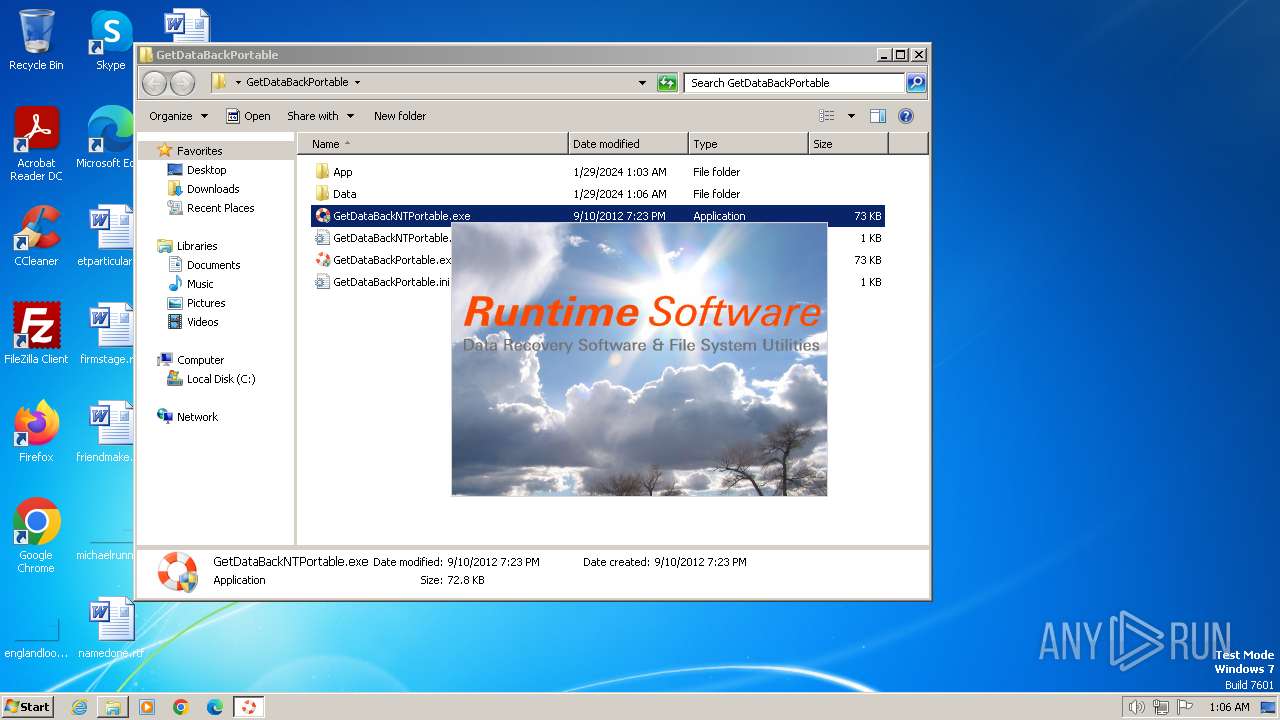Click the Open toolbar button

(x=248, y=116)
